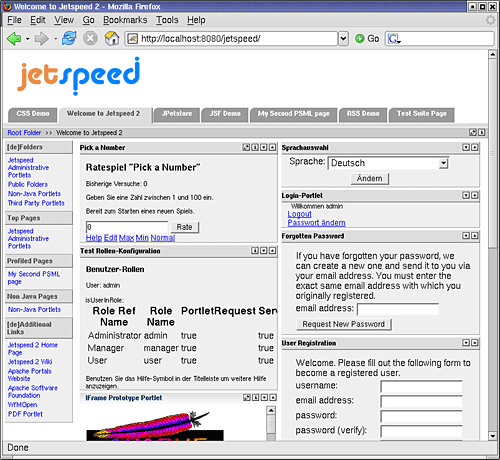Minimize the Pick a Number portlet
Image resolution: width=500 pixels, height=460 pixels.
(x=264, y=147)
